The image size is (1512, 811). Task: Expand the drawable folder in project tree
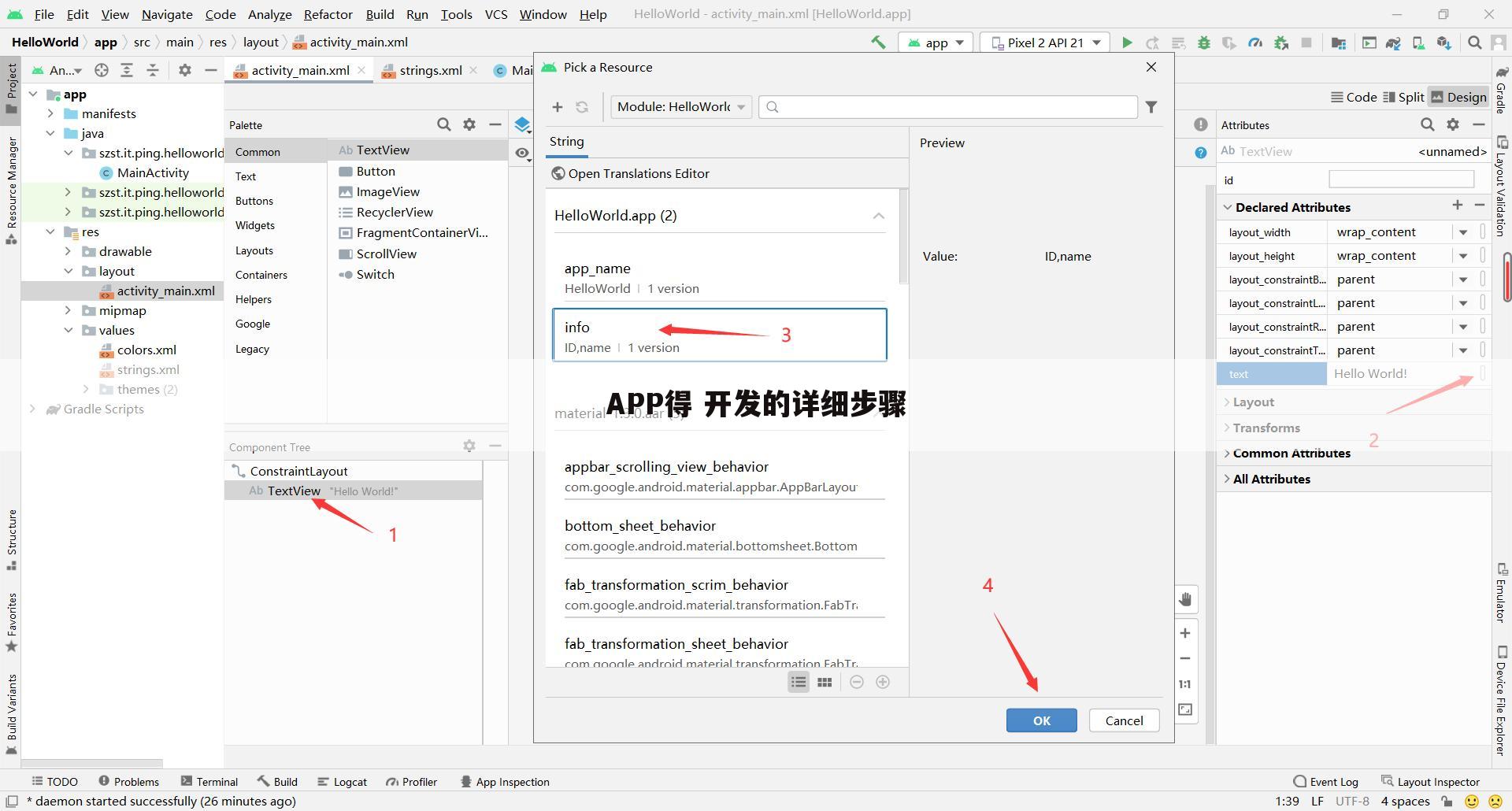coord(68,251)
